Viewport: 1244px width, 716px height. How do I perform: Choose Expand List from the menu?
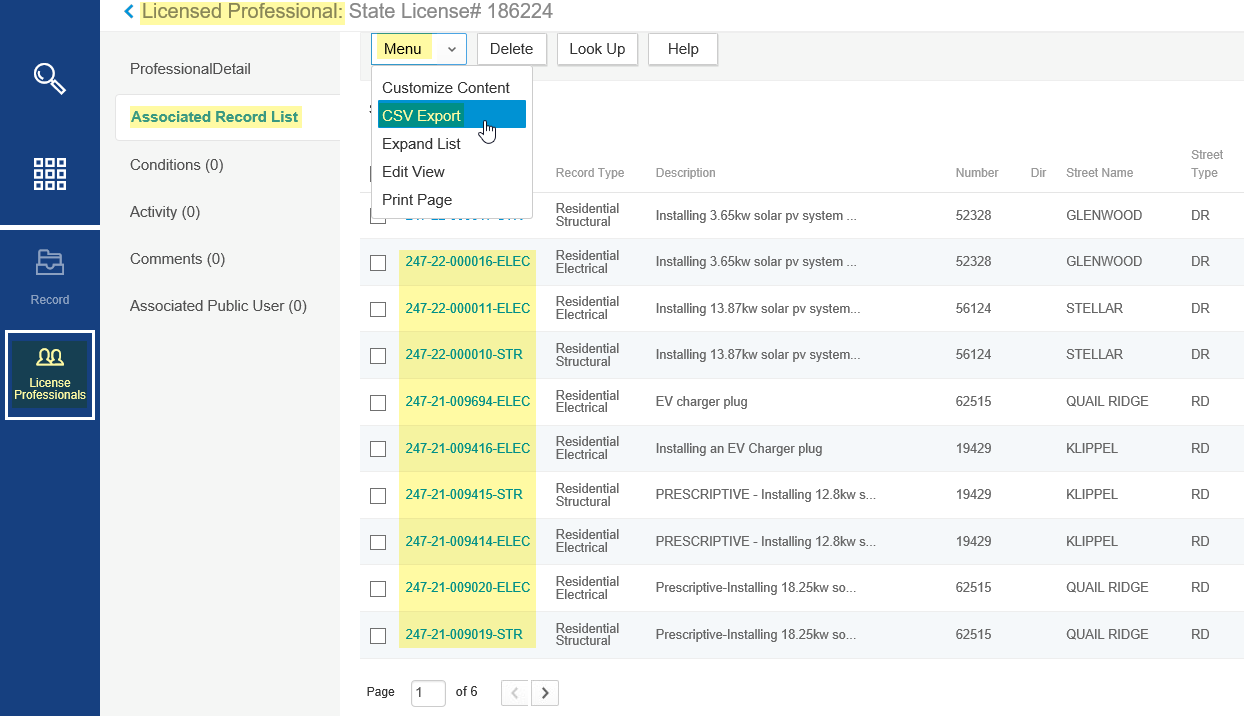pyautogui.click(x=421, y=144)
